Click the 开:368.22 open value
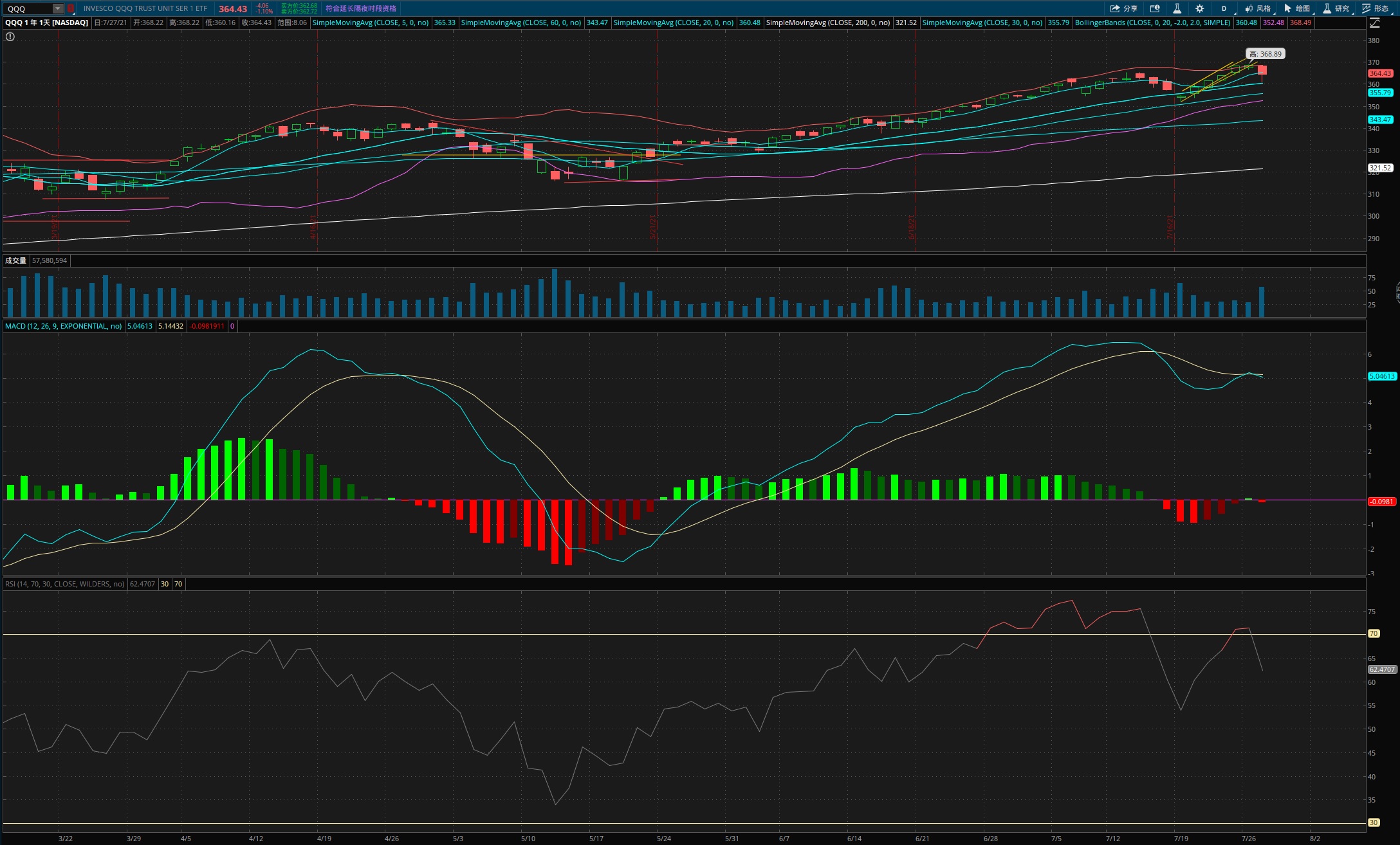 (148, 23)
